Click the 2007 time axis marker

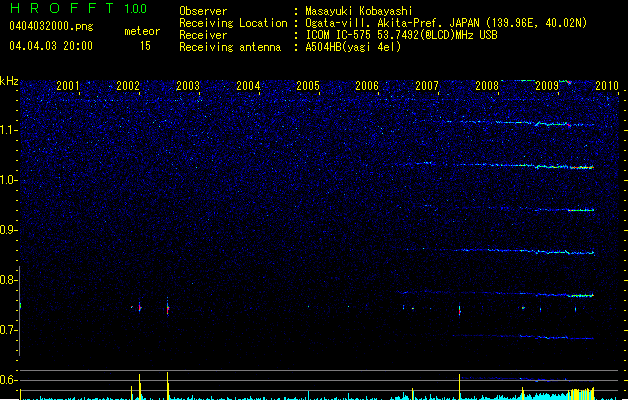427,86
